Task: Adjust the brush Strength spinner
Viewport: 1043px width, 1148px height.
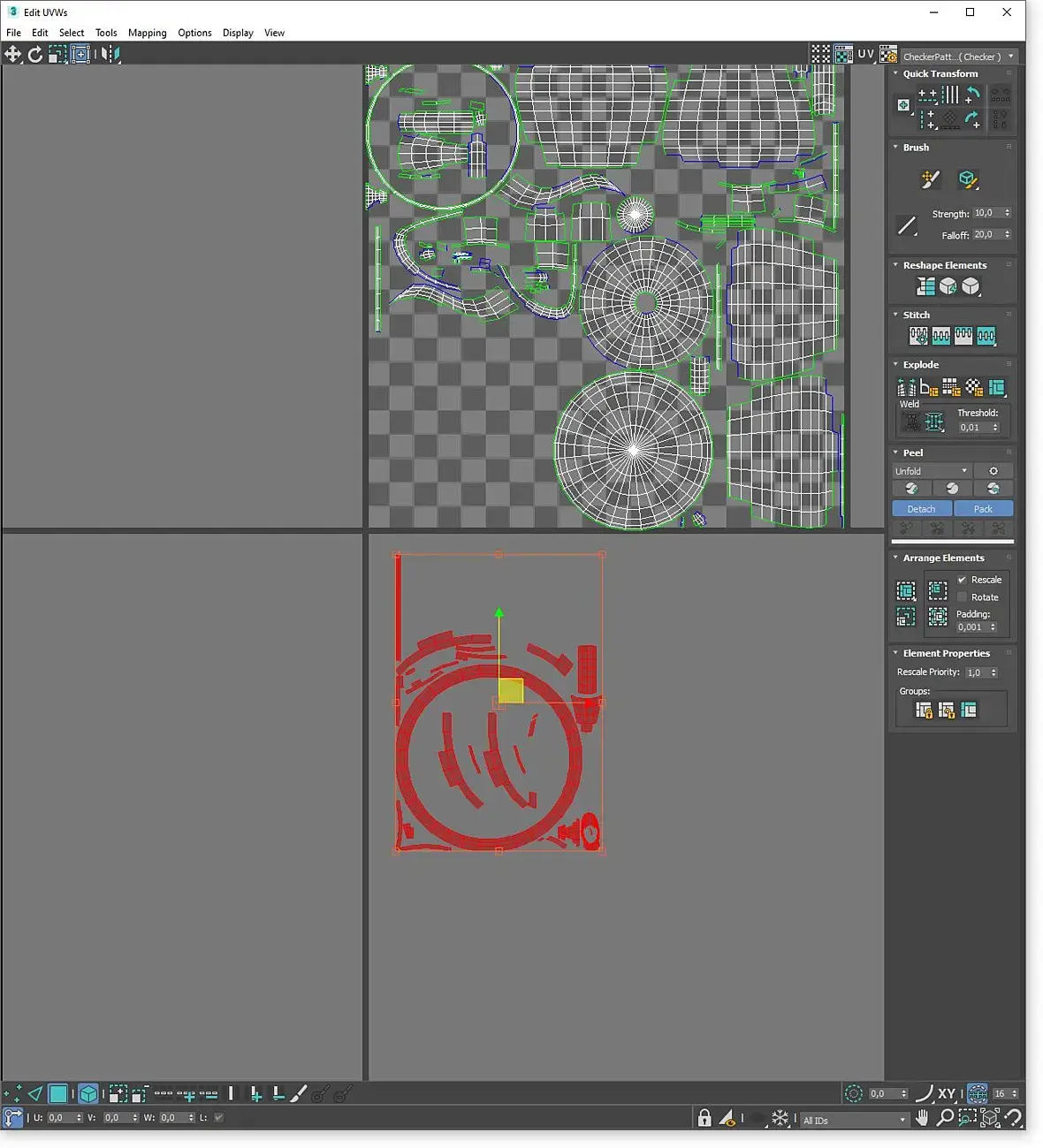Action: point(1007,213)
